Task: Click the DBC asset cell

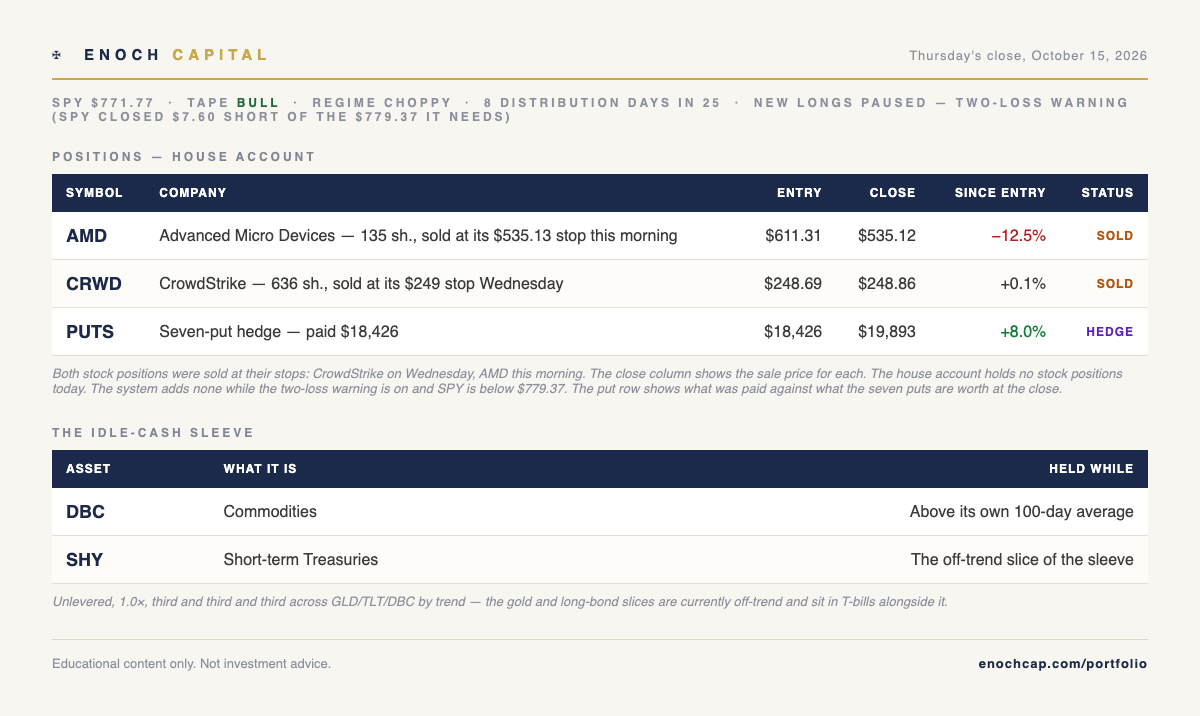Action: pos(85,512)
